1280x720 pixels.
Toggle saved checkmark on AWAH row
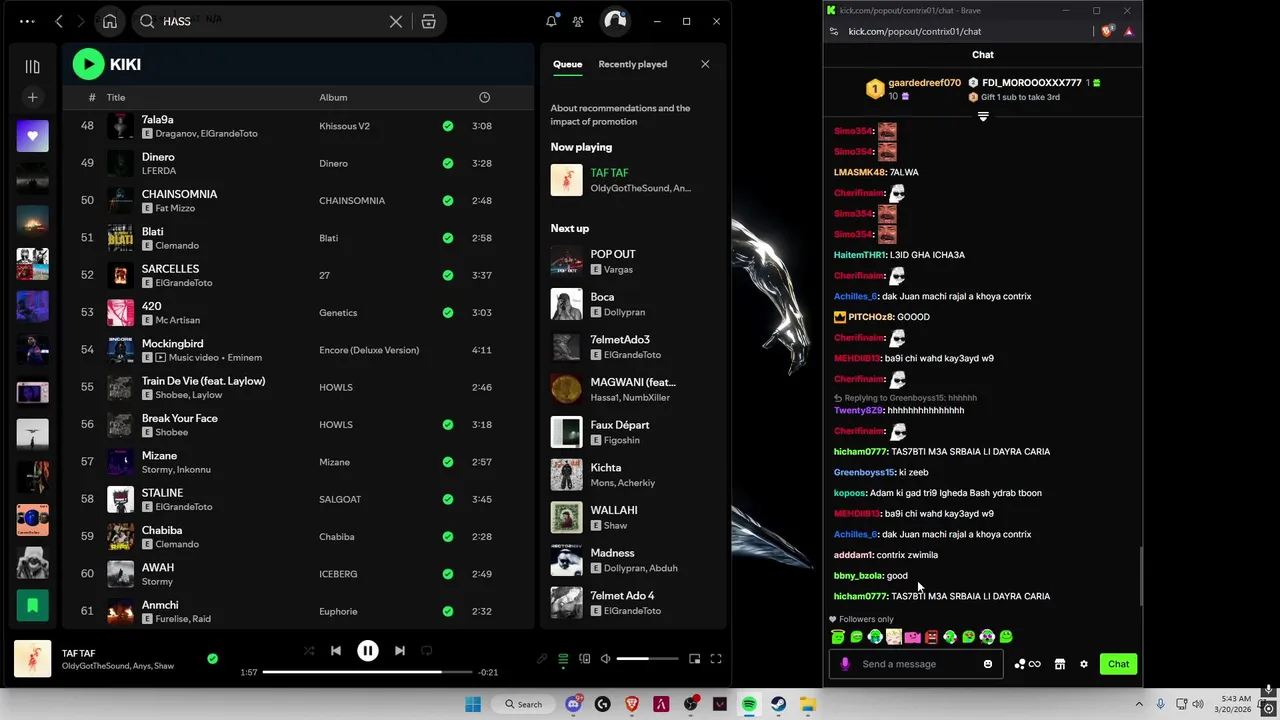[448, 574]
